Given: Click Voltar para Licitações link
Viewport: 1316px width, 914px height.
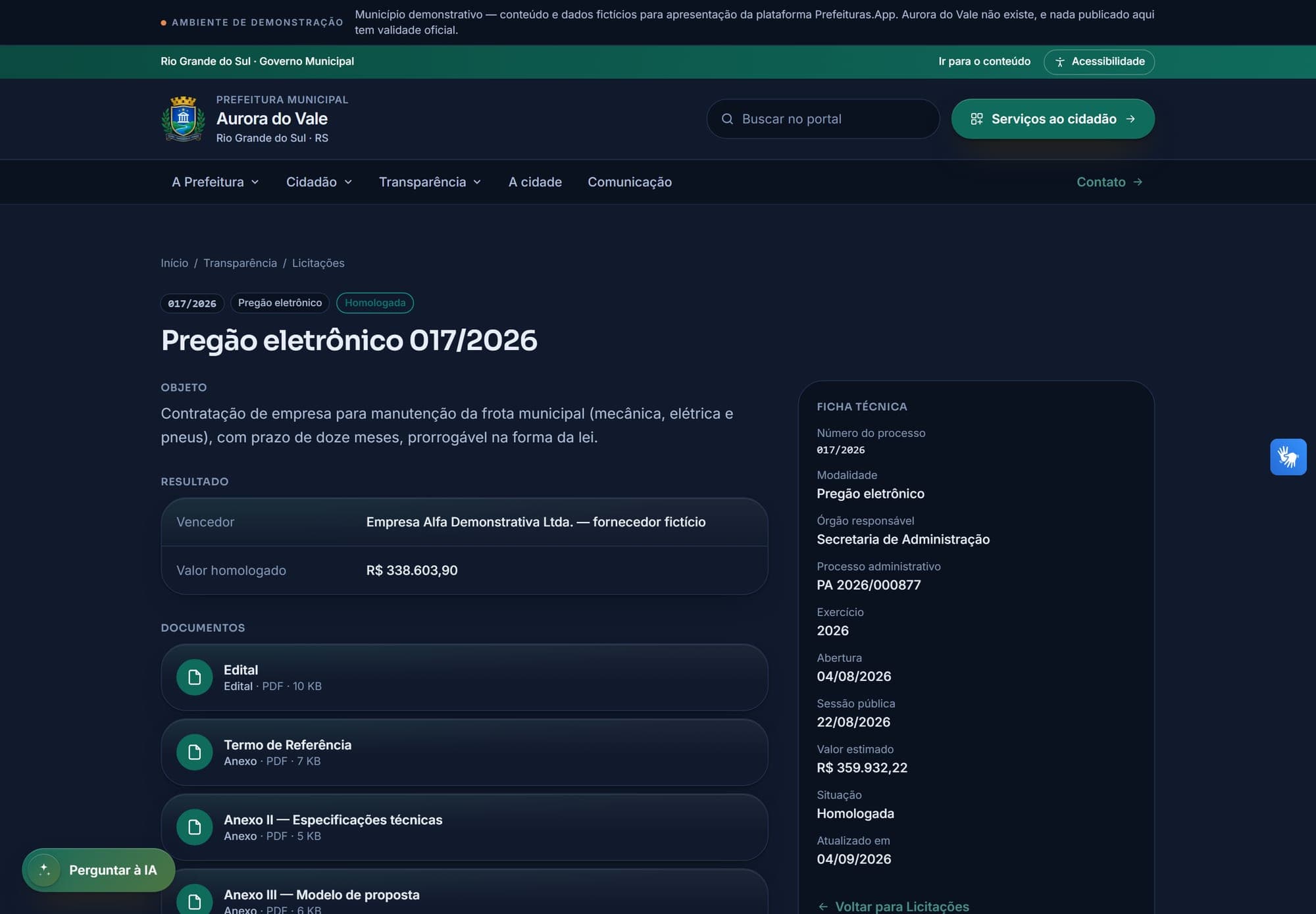Looking at the screenshot, I should pos(893,907).
